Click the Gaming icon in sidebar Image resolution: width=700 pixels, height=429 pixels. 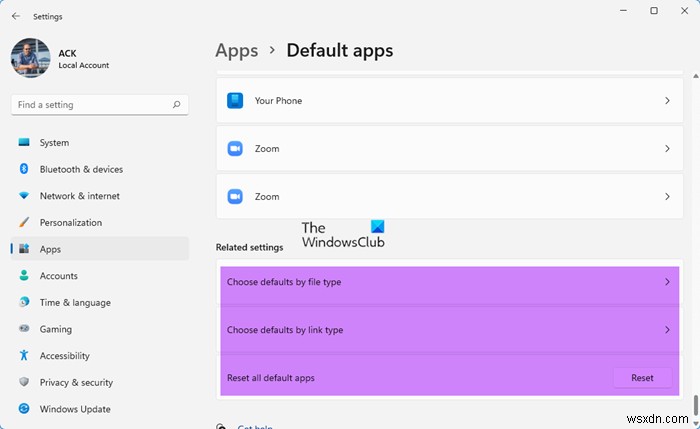(24, 329)
